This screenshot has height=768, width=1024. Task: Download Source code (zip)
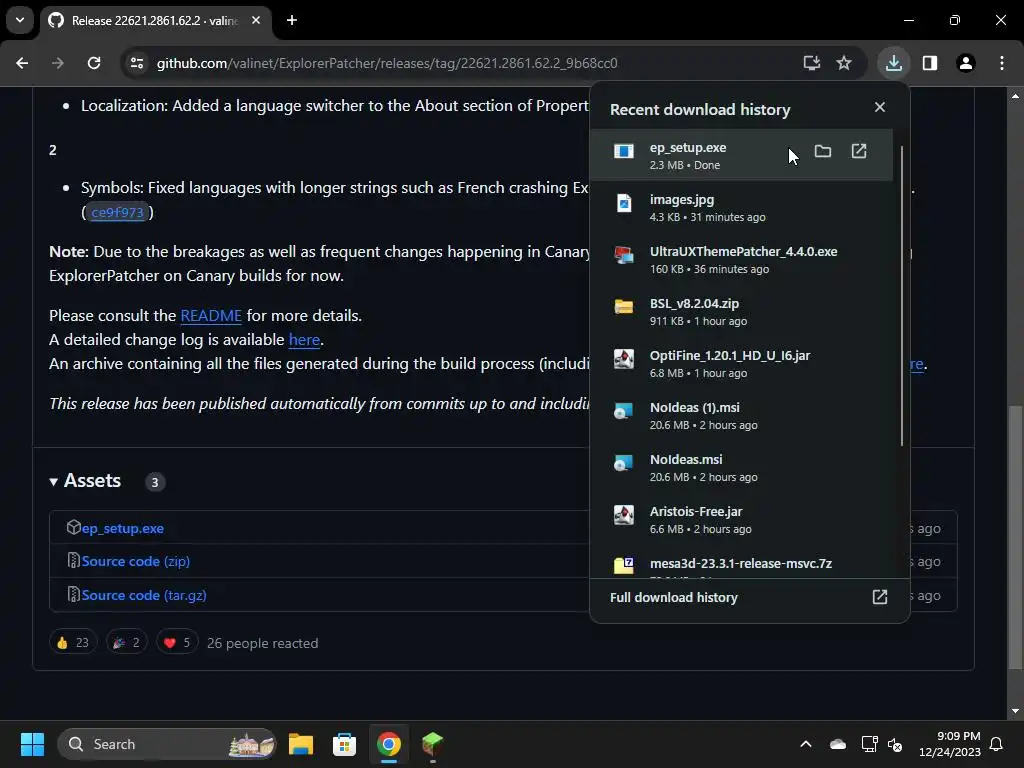pos(136,562)
